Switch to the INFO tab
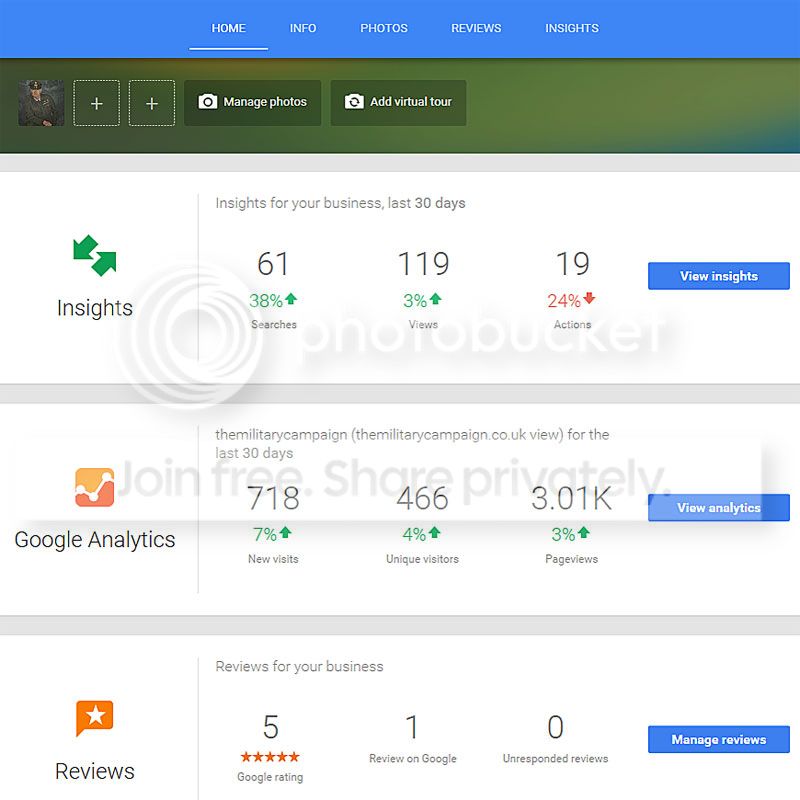Image resolution: width=800 pixels, height=800 pixels. [303, 28]
